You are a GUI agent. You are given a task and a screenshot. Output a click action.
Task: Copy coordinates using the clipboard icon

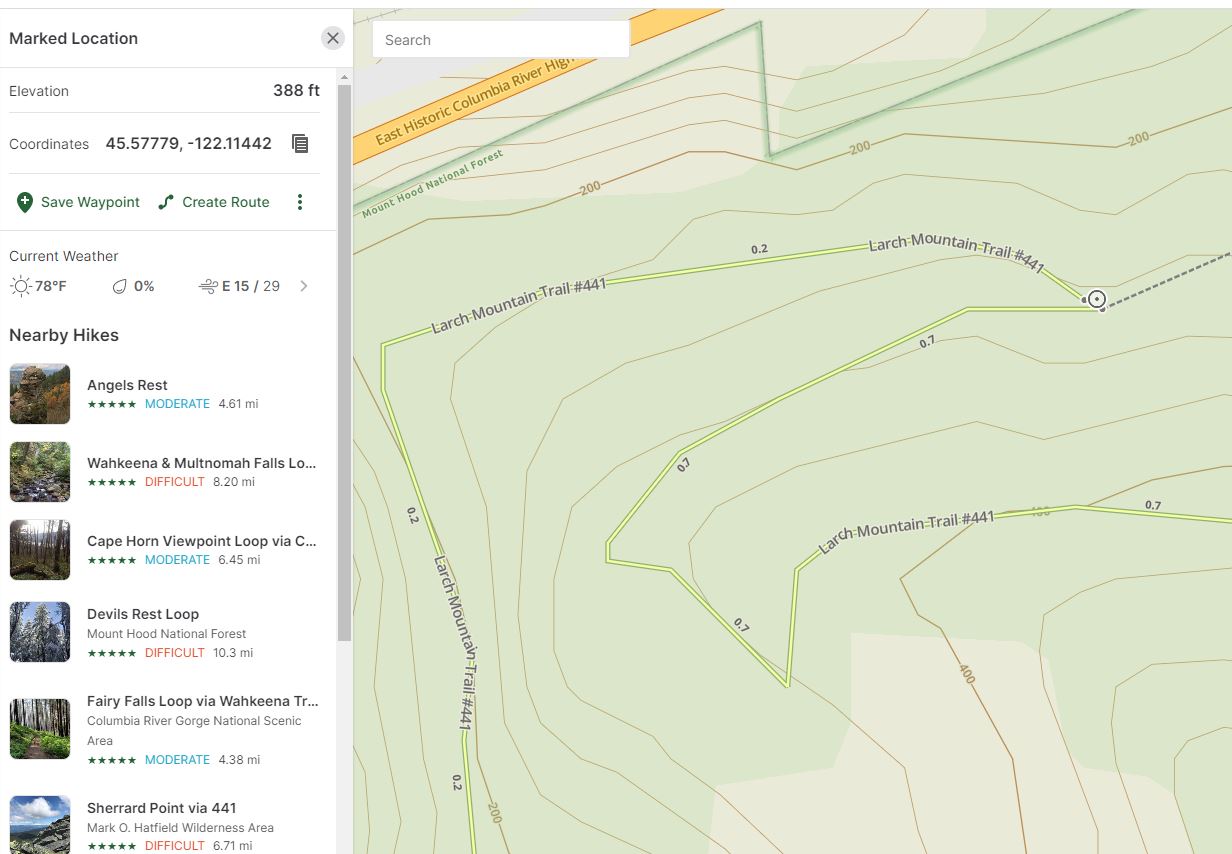click(300, 143)
